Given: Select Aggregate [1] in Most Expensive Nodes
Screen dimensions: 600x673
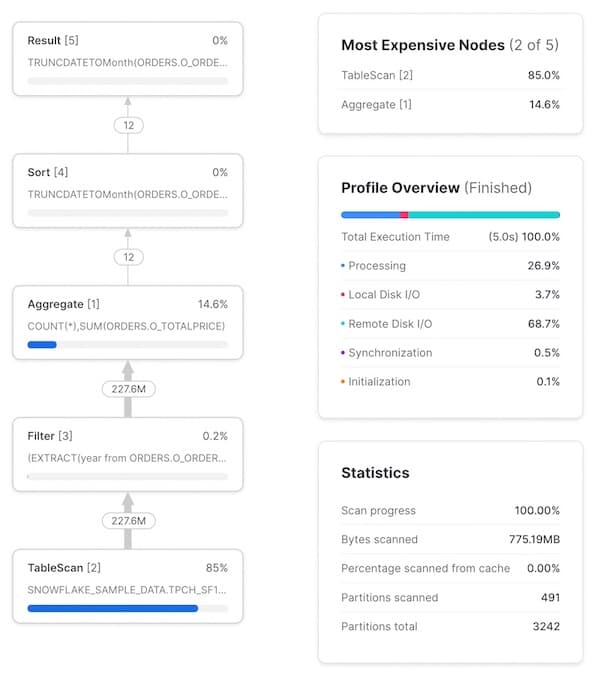Looking at the screenshot, I should [450, 104].
